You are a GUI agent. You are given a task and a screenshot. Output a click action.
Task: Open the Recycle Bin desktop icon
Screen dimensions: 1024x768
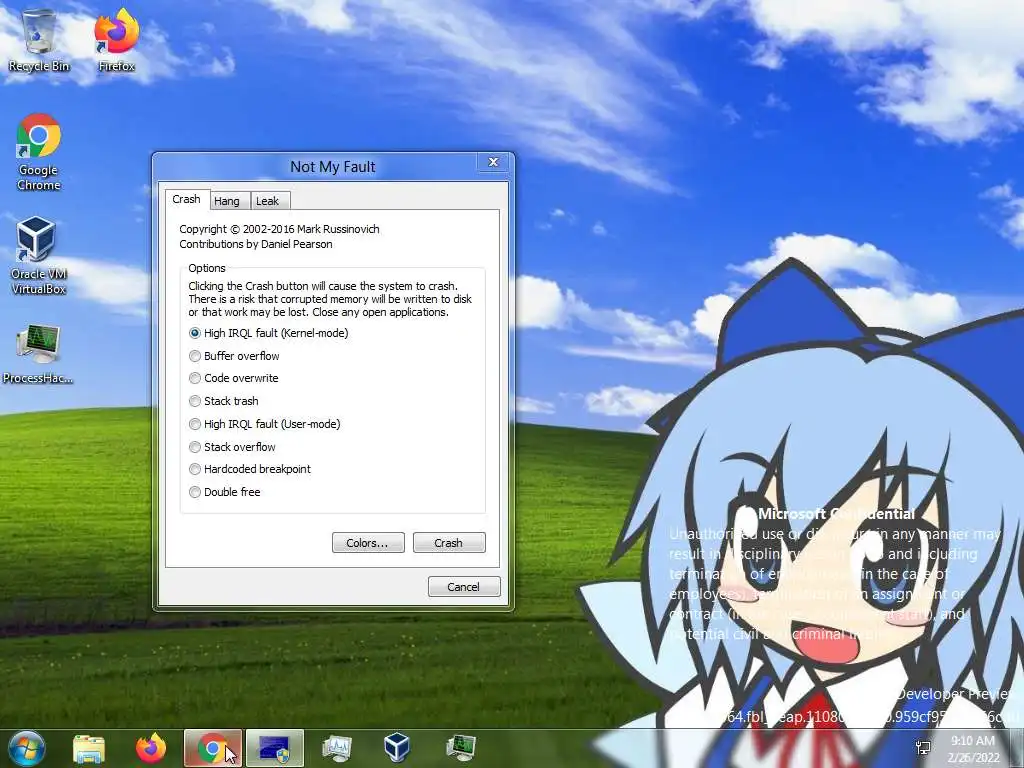click(x=39, y=40)
